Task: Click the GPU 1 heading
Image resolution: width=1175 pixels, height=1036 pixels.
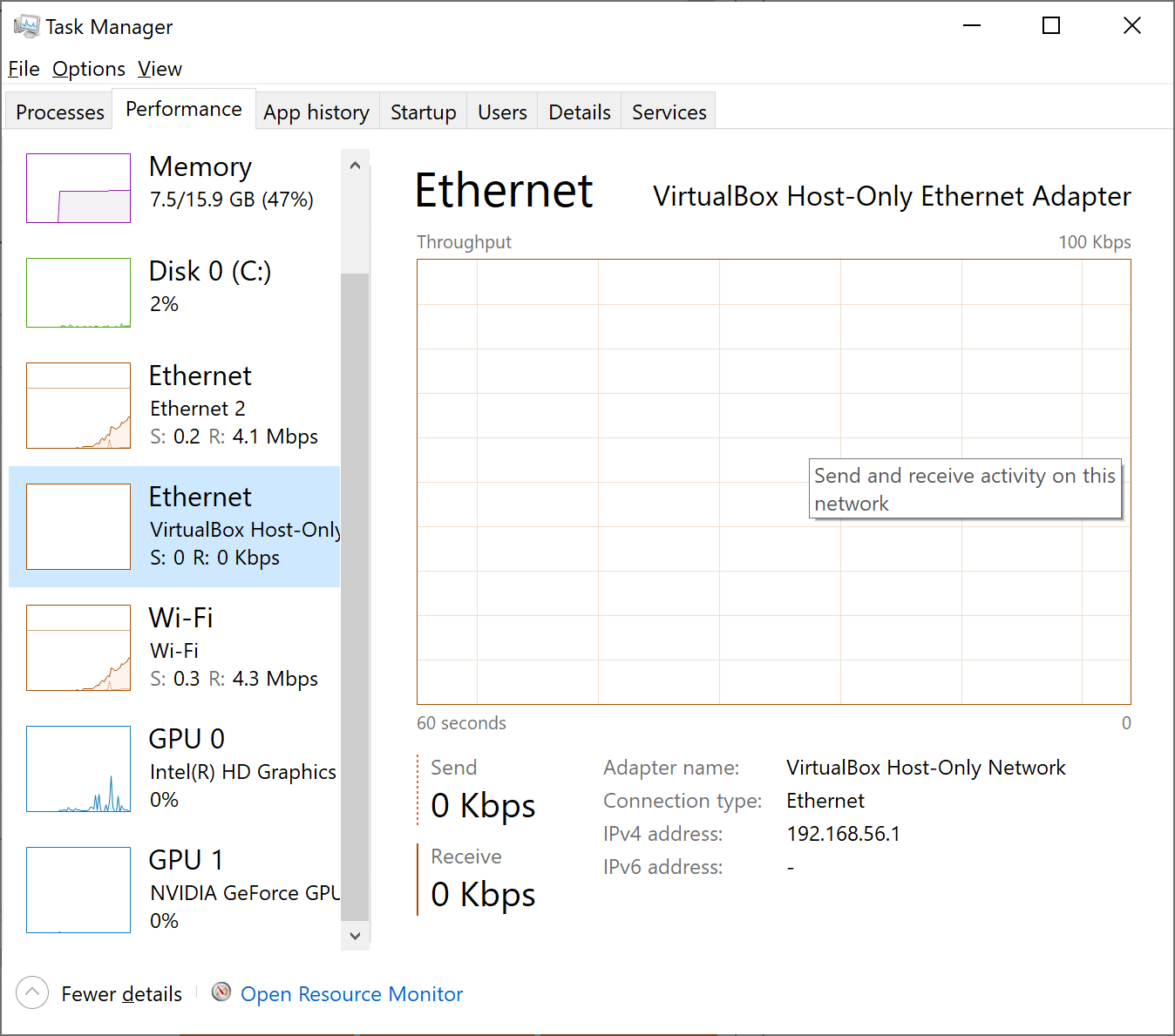Action: 186,860
